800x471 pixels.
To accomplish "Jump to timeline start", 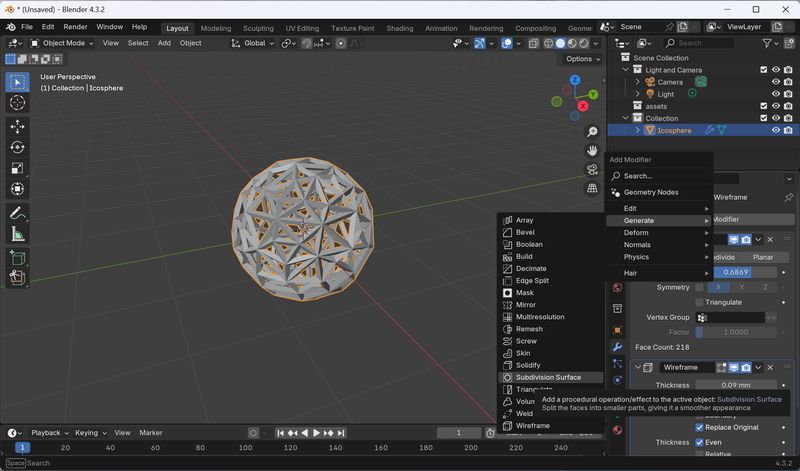I will click(280, 433).
